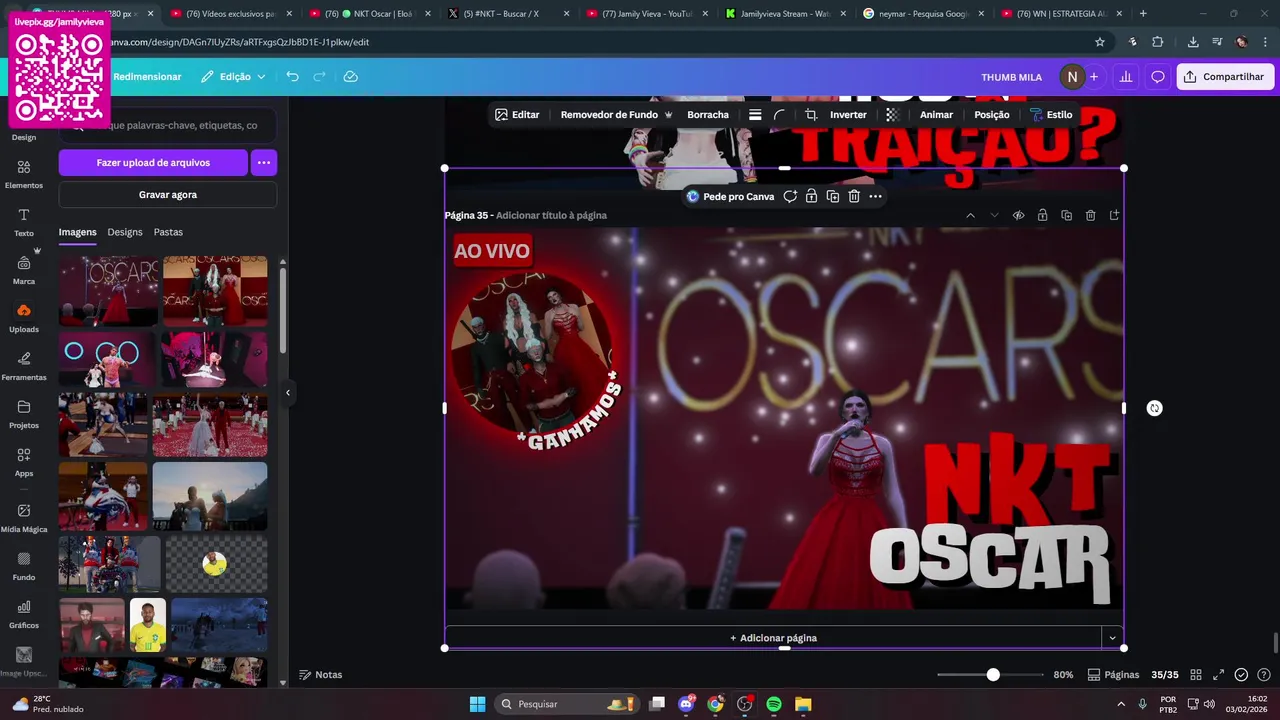
Task: Add new page icon in page header
Action: click(x=1114, y=215)
